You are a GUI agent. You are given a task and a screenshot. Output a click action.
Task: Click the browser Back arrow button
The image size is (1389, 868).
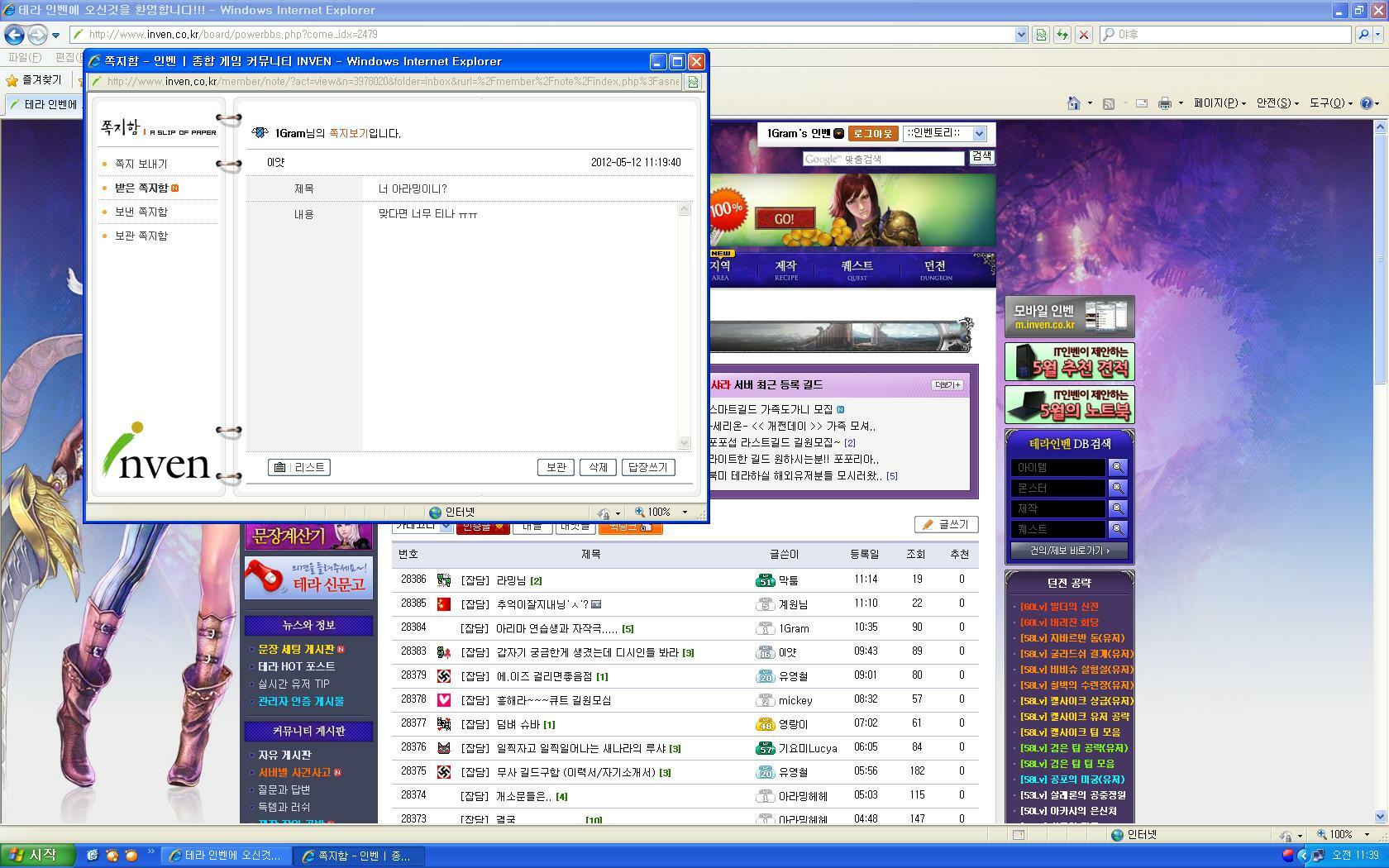pyautogui.click(x=14, y=35)
